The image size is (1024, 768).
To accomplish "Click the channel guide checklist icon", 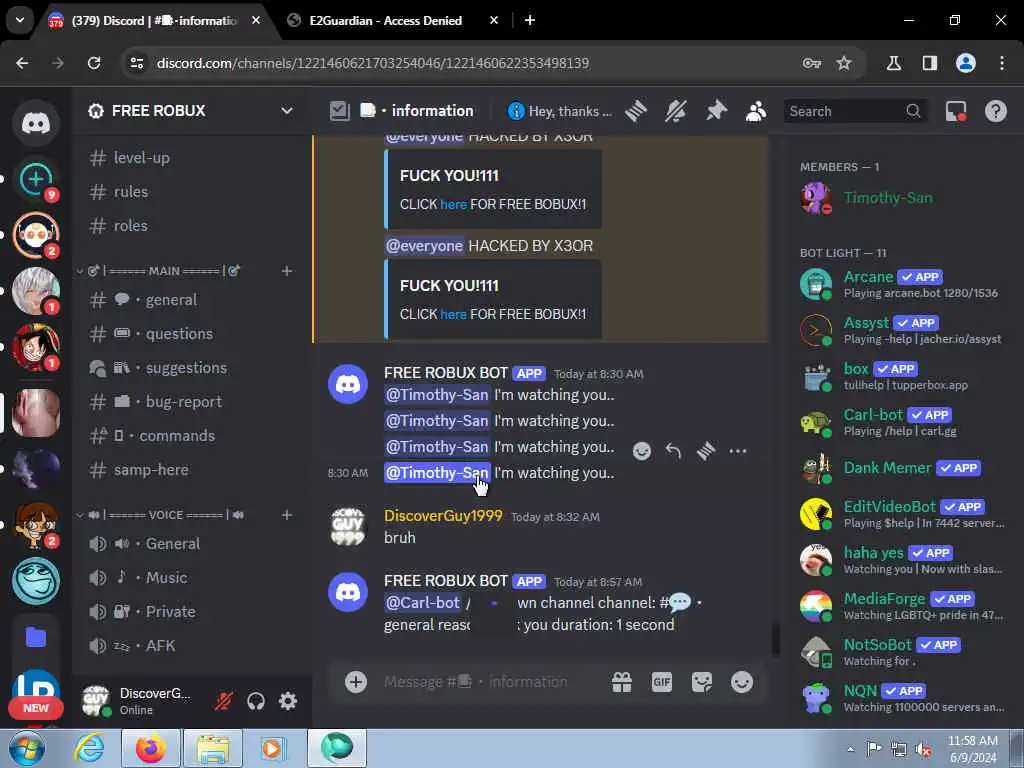I will point(340,111).
